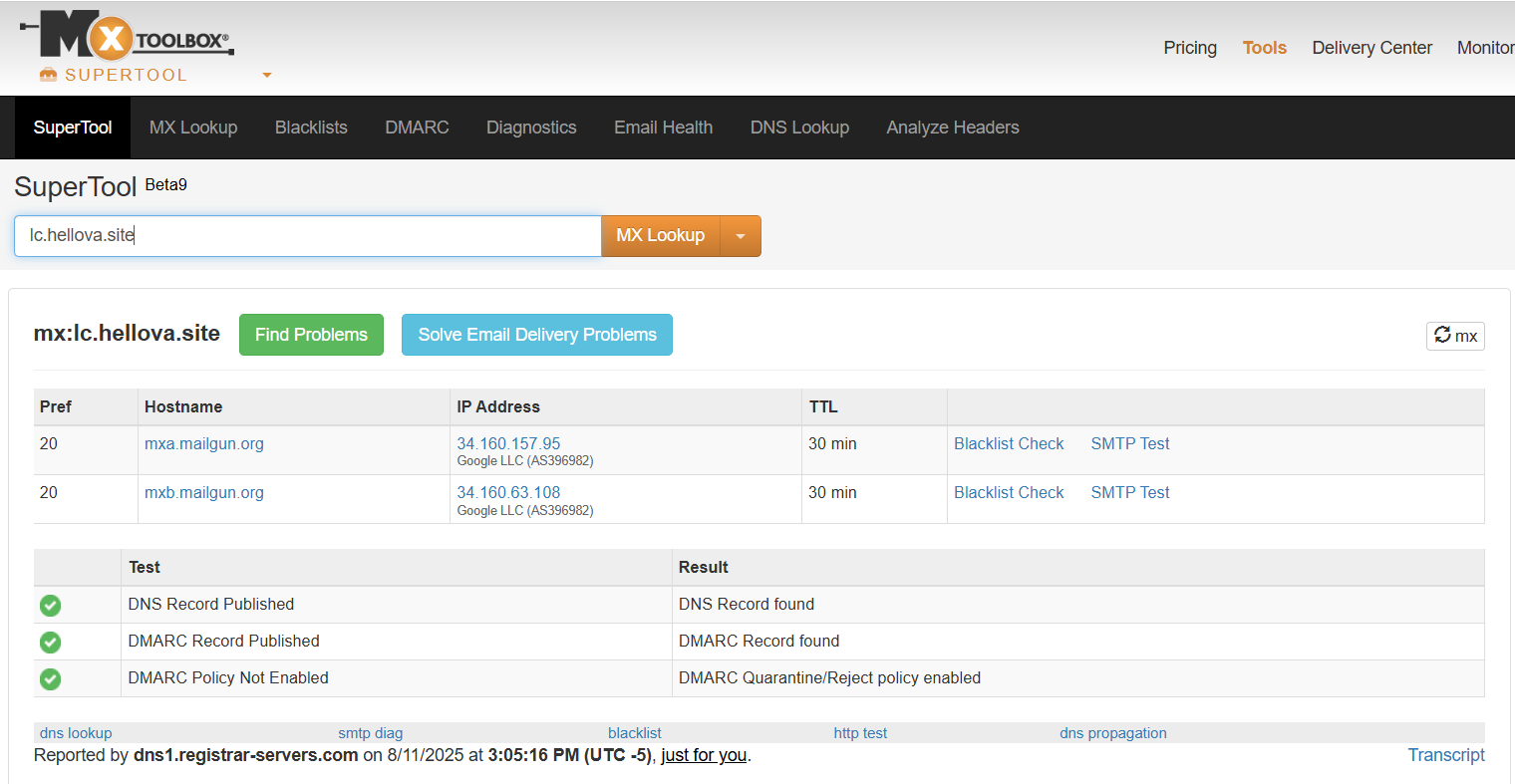Click the green Find Problems button
This screenshot has height=784, width=1515.
point(311,335)
